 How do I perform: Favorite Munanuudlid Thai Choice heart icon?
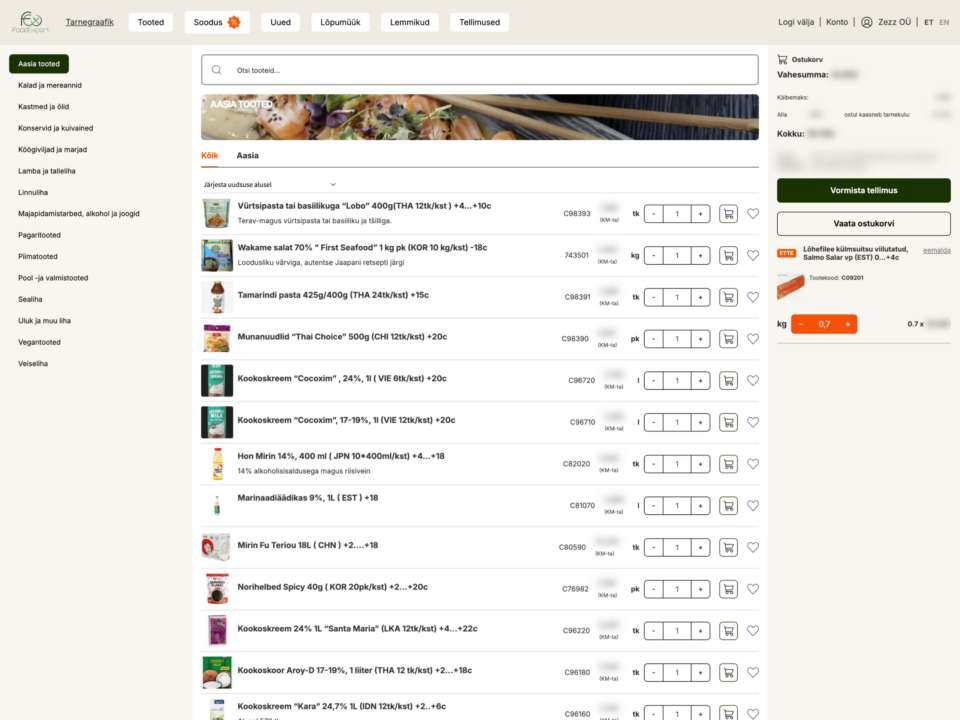point(753,339)
